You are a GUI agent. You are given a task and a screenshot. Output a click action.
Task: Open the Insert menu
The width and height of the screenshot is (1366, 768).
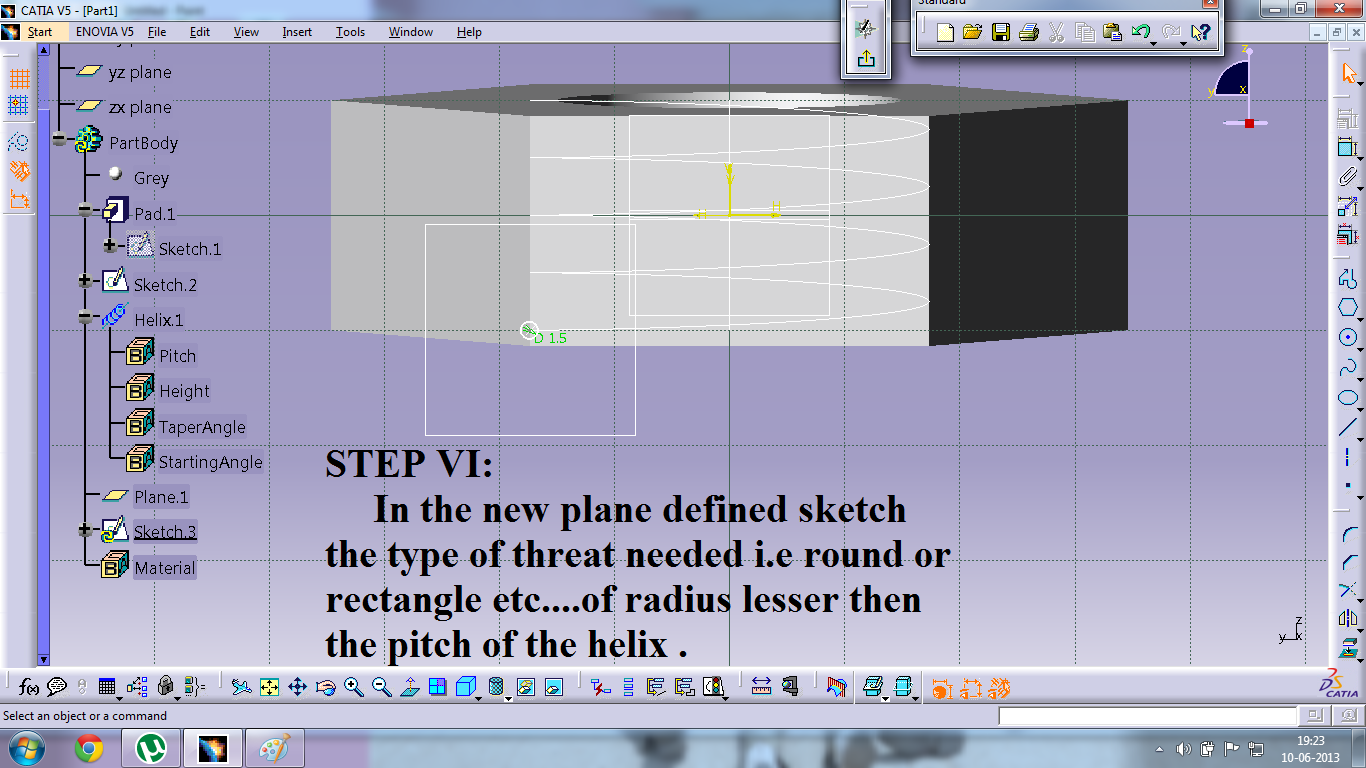coord(297,32)
